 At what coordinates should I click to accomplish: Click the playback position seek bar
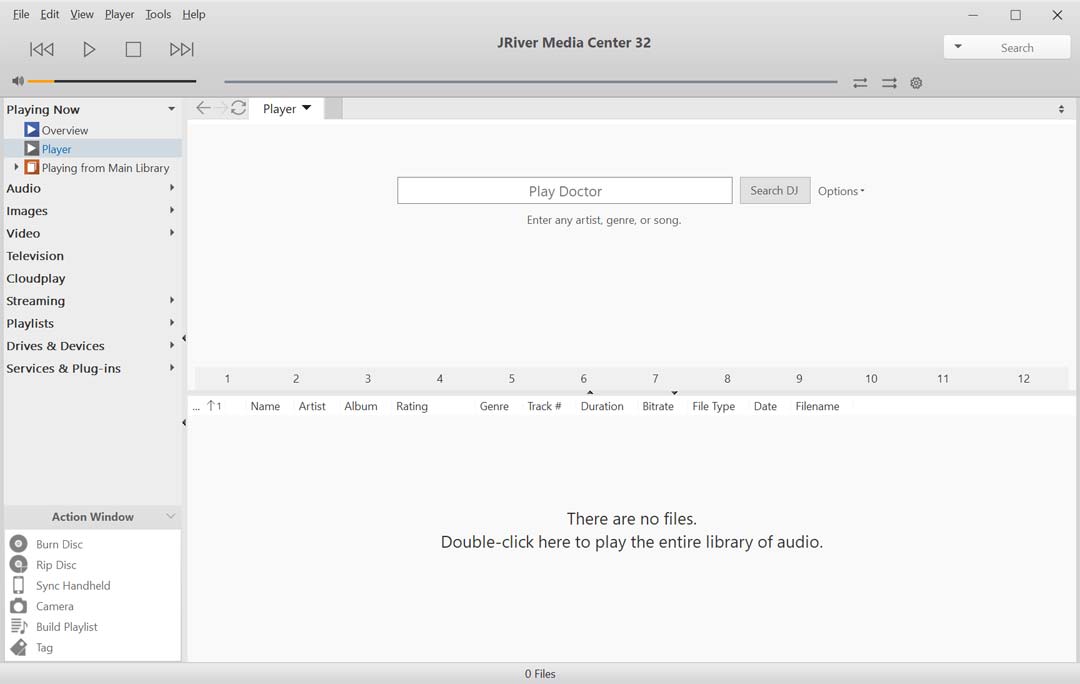[x=530, y=82]
